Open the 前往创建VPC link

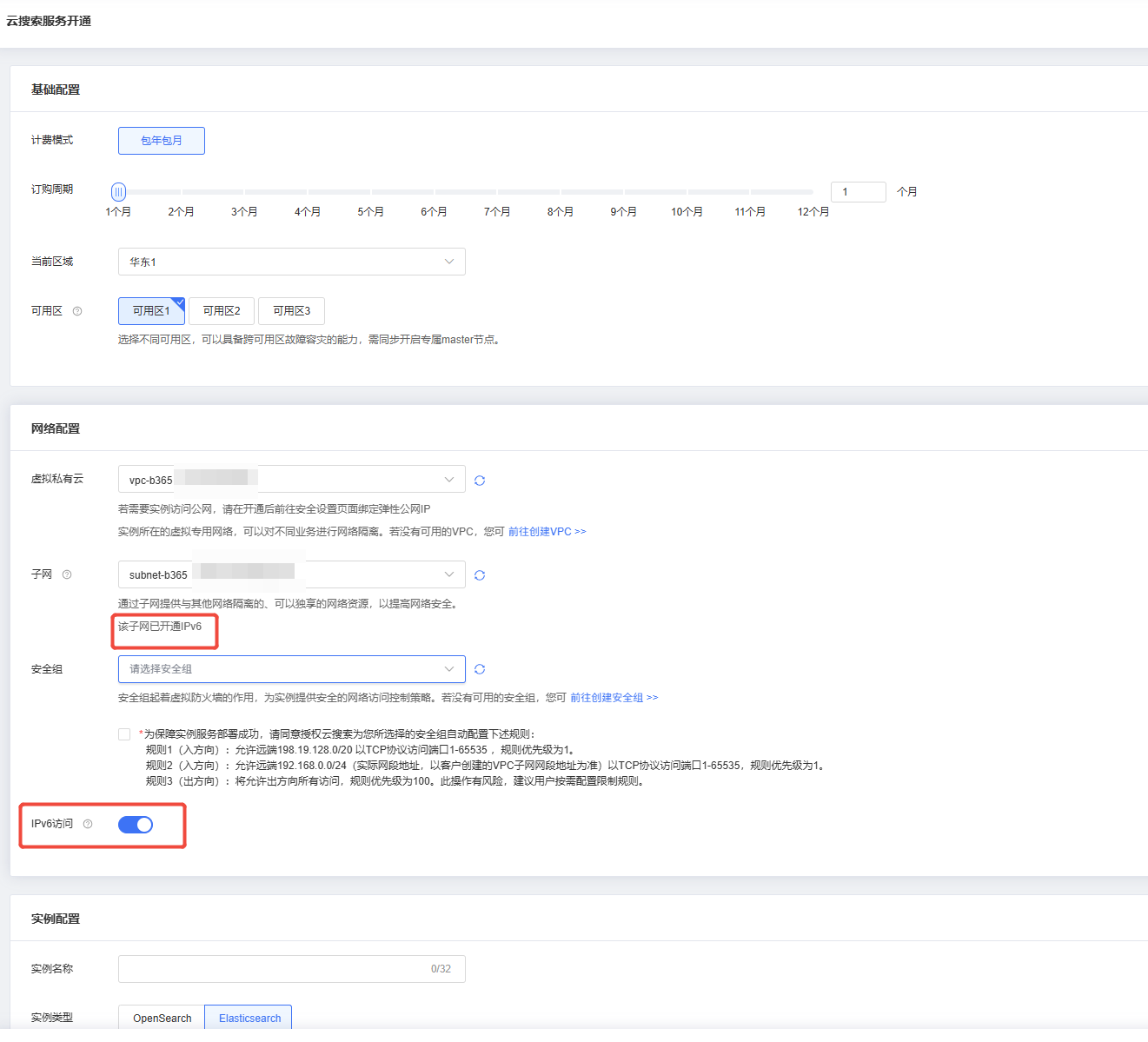[547, 532]
